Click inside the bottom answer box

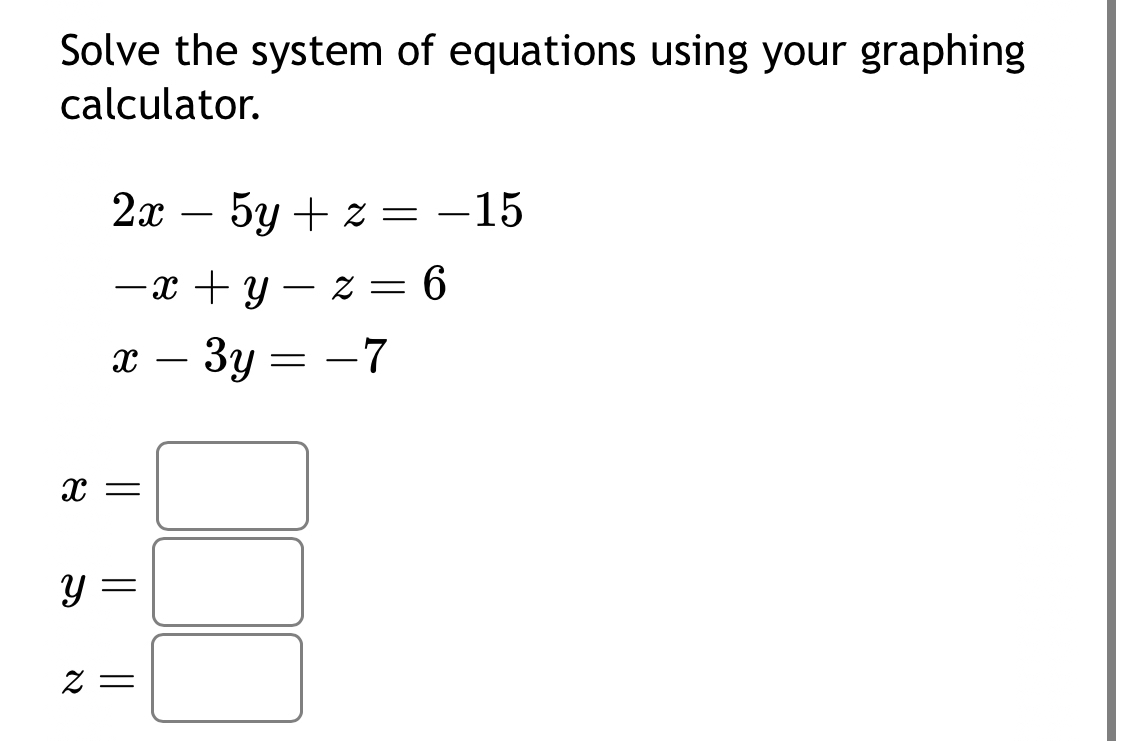(x=228, y=680)
